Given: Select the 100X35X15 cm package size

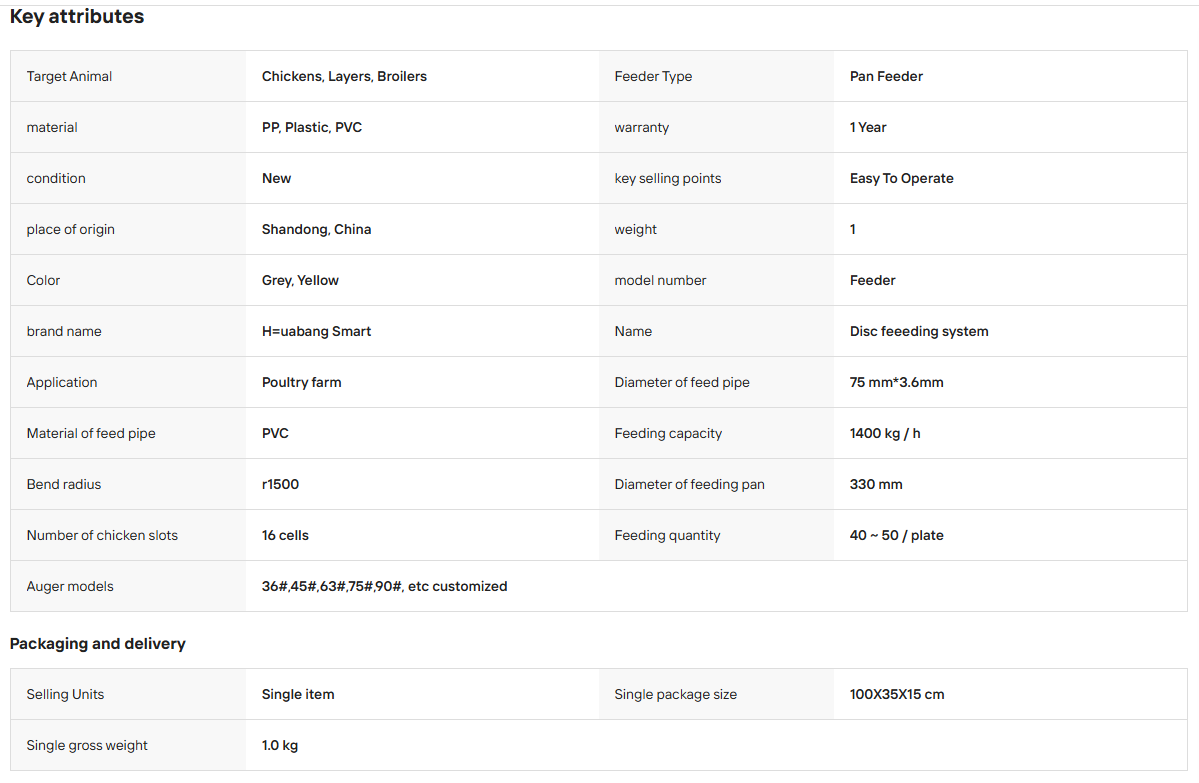Looking at the screenshot, I should 897,694.
